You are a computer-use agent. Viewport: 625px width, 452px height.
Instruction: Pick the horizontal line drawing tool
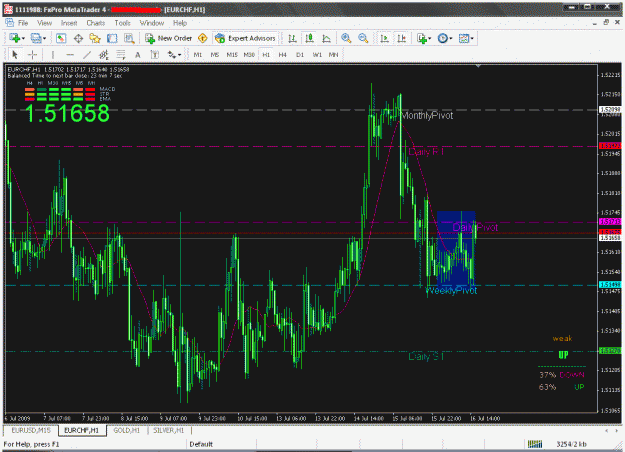coord(70,55)
